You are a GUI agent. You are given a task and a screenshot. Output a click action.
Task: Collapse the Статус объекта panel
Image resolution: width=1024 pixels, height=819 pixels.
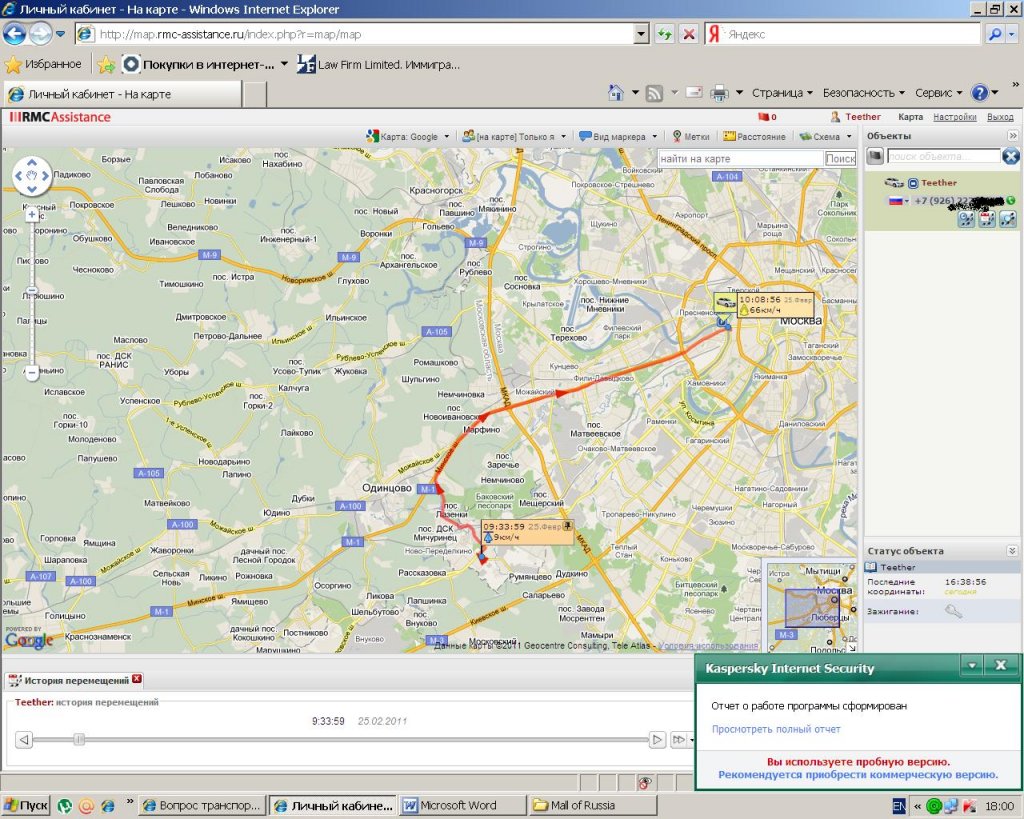pos(1012,551)
